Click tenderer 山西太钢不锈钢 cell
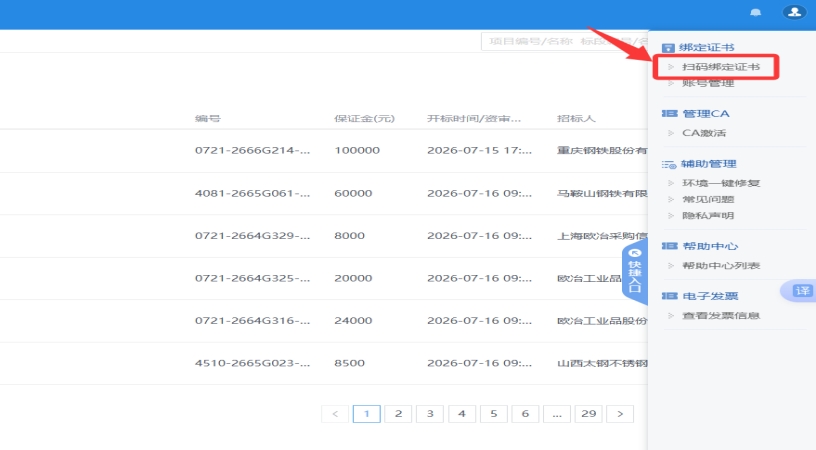 pos(602,363)
